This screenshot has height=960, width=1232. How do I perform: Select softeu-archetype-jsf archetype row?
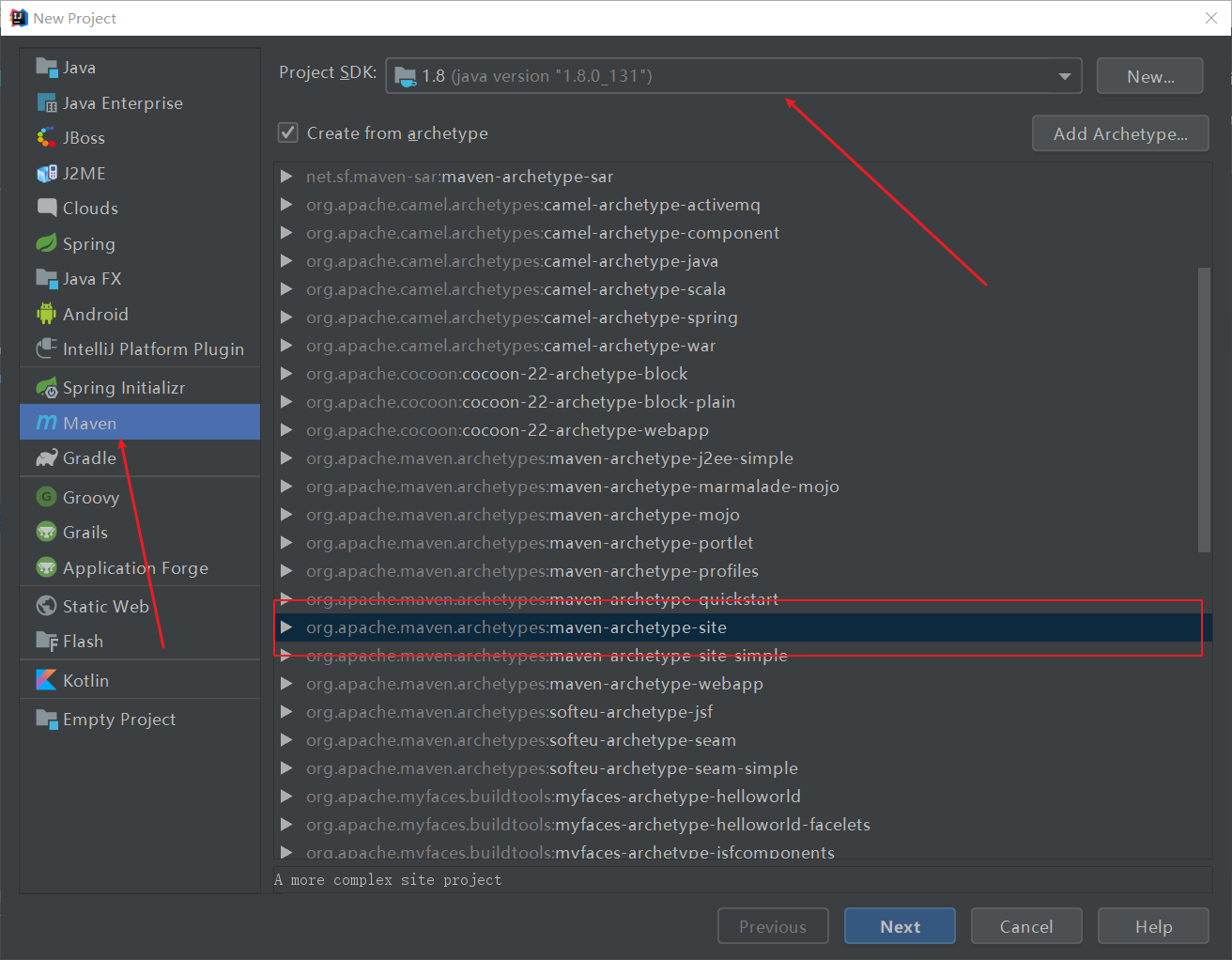743,711
